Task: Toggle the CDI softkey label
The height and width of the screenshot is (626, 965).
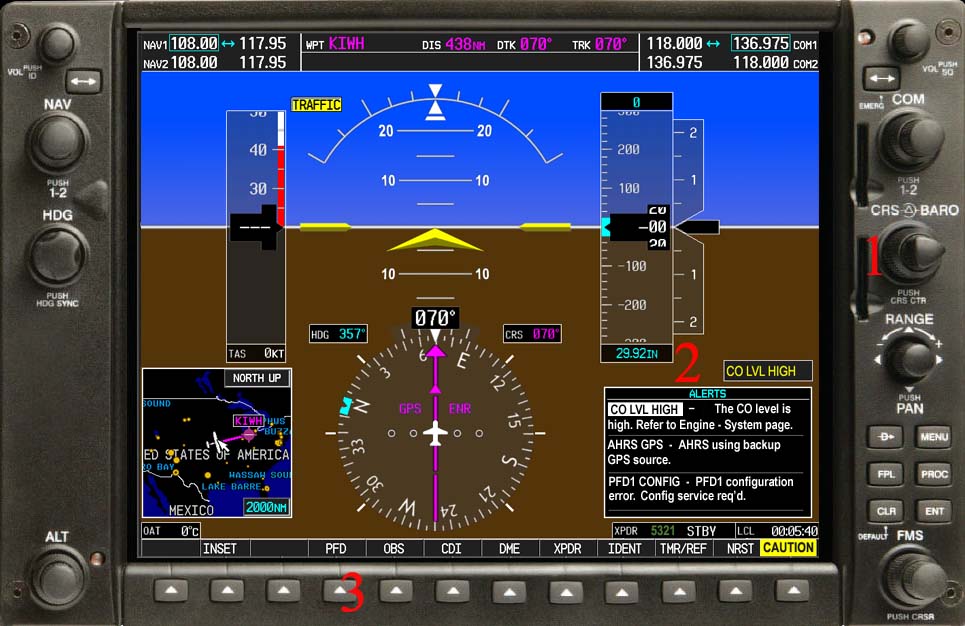Action: 451,548
